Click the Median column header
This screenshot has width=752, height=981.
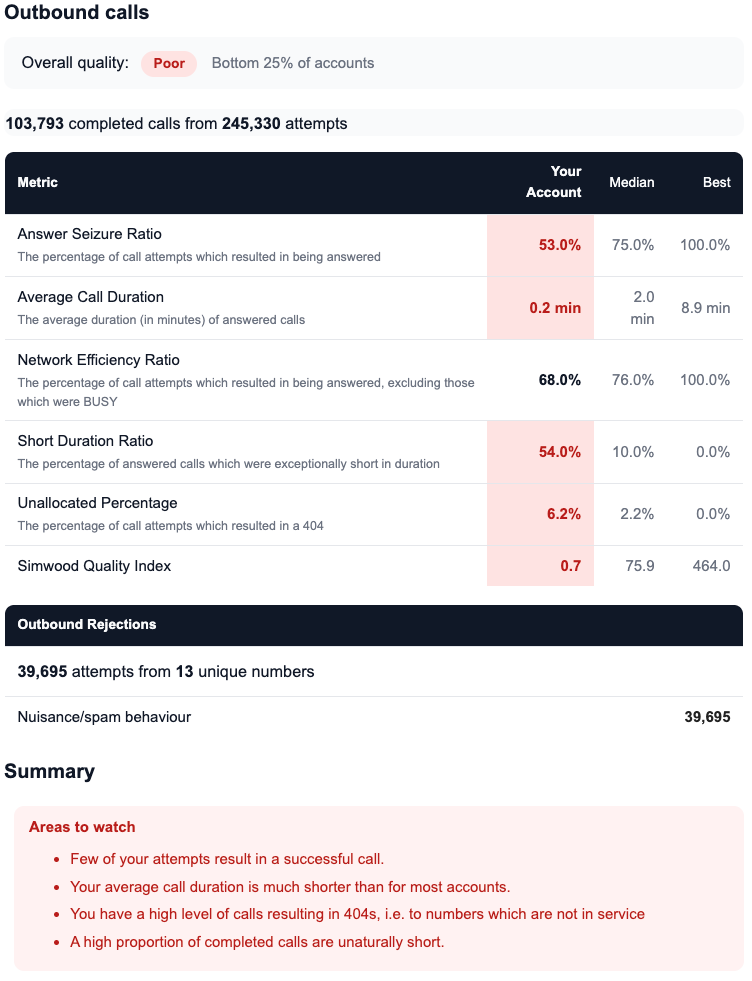click(631, 182)
